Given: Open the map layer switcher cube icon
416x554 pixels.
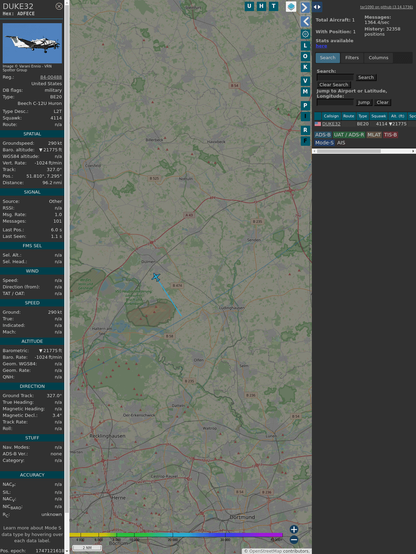Looking at the screenshot, I should click(291, 6).
